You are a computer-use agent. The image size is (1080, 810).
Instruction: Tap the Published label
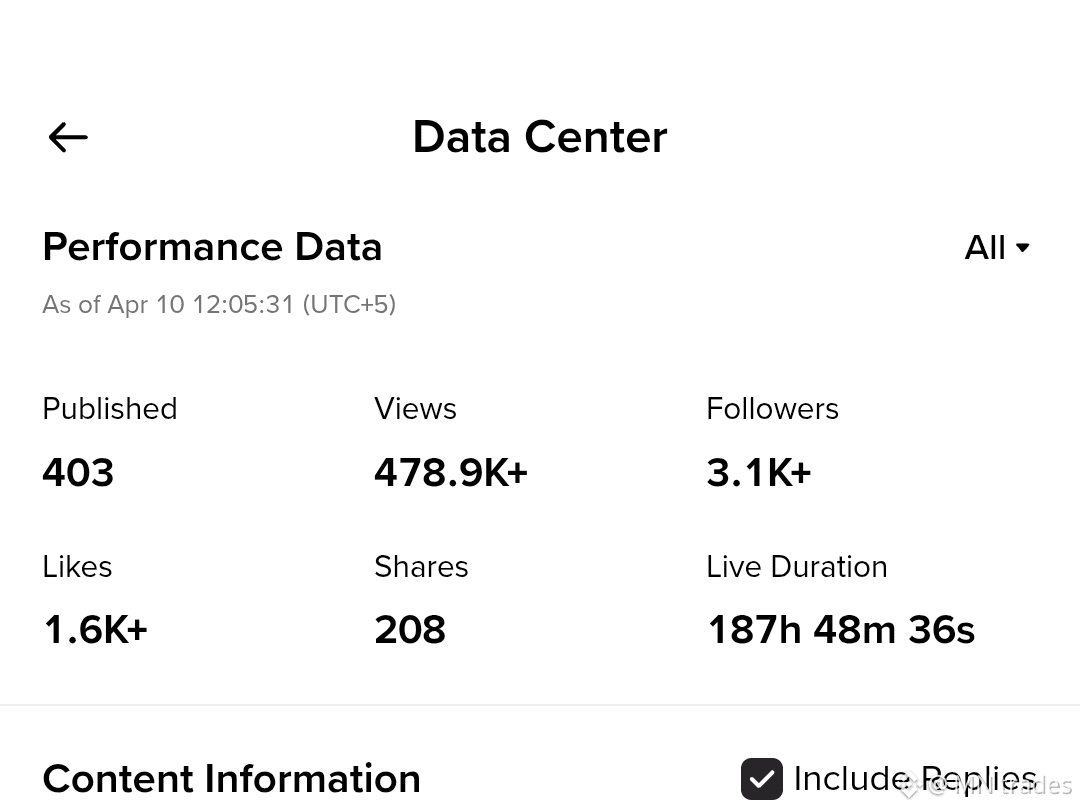(110, 408)
